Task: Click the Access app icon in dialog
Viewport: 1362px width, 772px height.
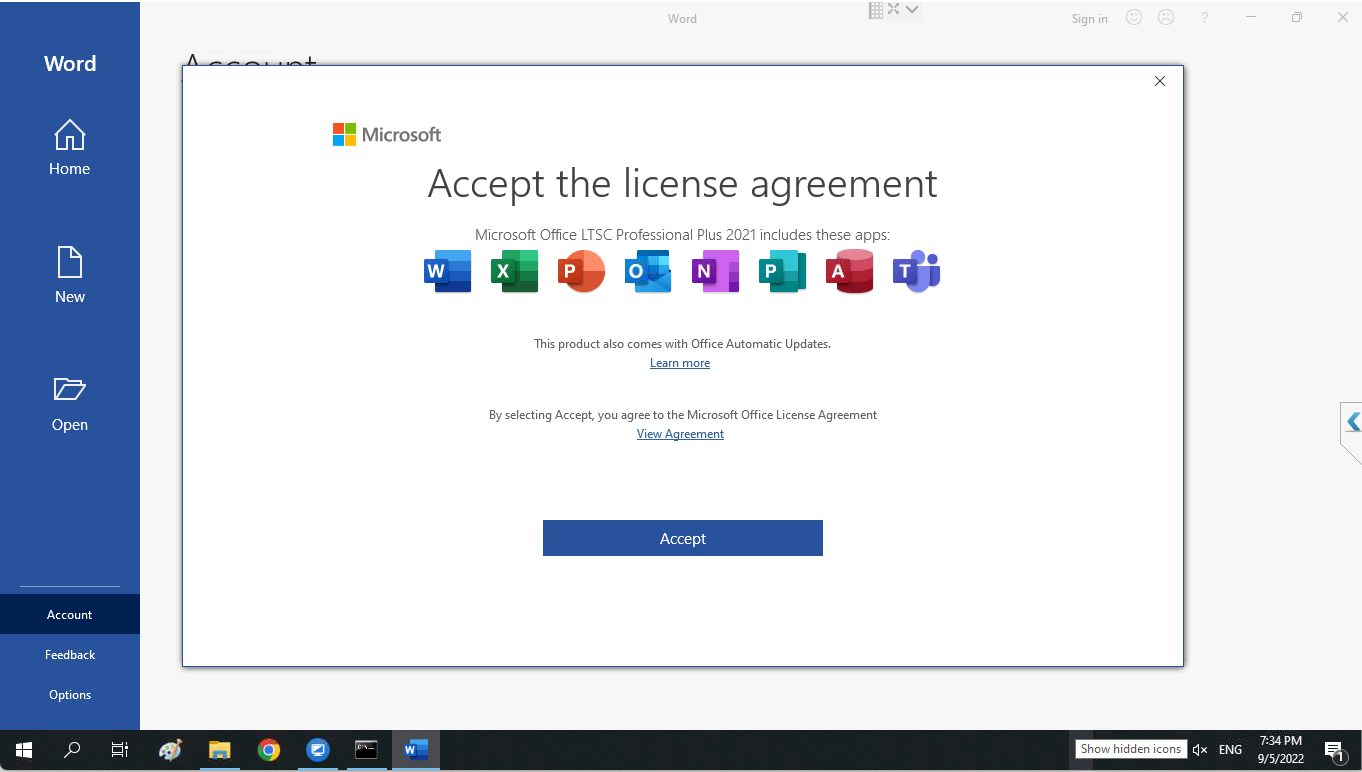Action: (x=849, y=271)
